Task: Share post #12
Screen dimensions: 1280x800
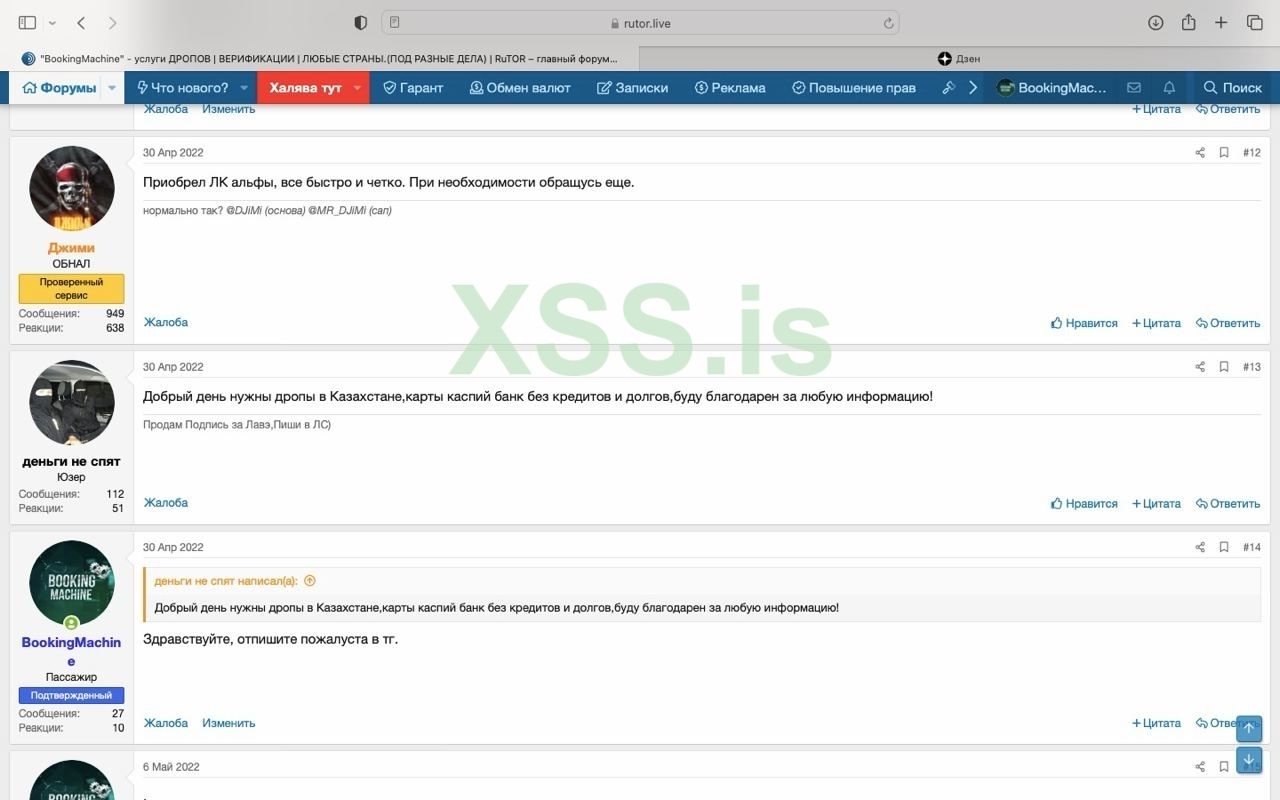Action: [x=1200, y=153]
